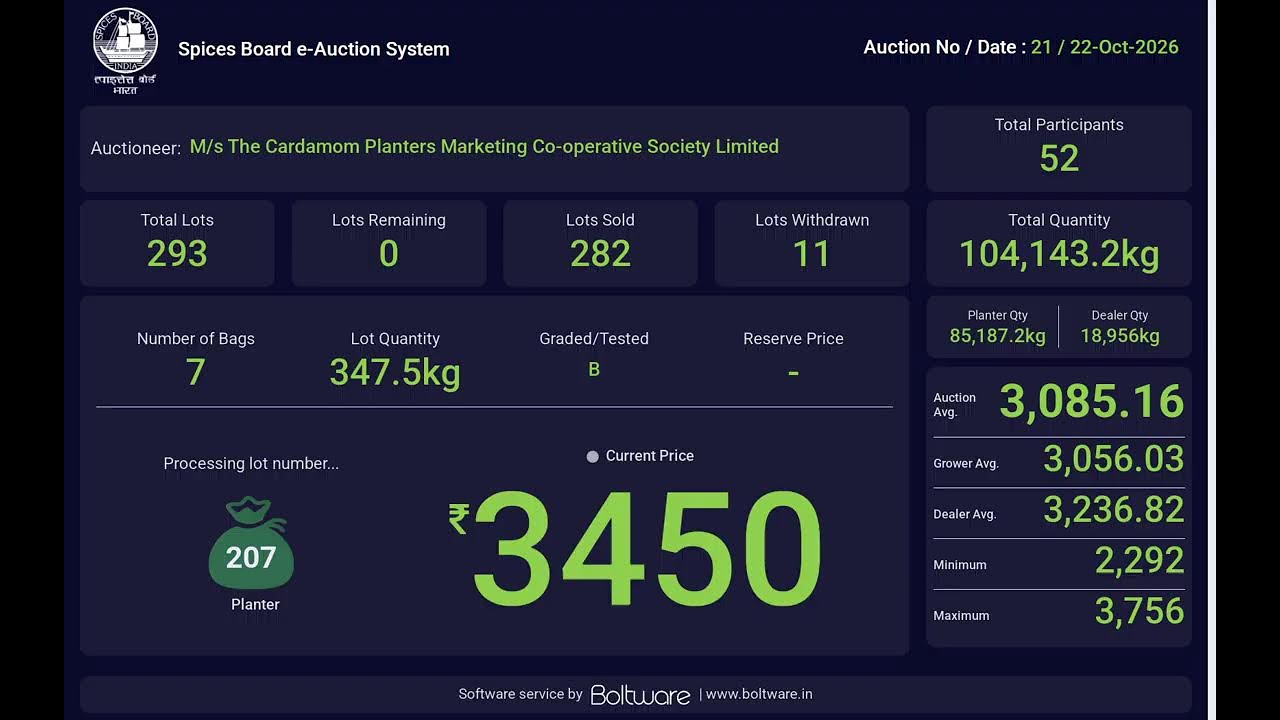Image resolution: width=1280 pixels, height=720 pixels.
Task: Open www.boltware.in link
Action: coord(759,694)
